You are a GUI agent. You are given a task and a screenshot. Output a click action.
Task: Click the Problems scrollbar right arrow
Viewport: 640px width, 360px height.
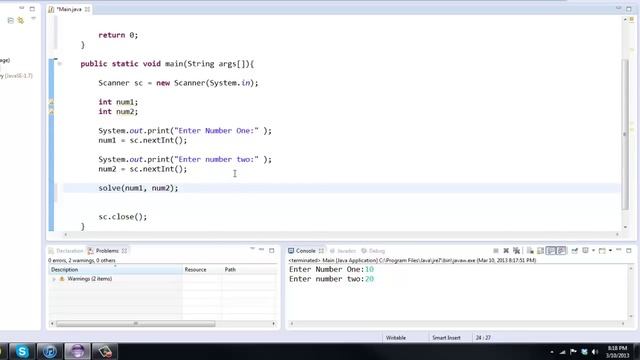[273, 324]
